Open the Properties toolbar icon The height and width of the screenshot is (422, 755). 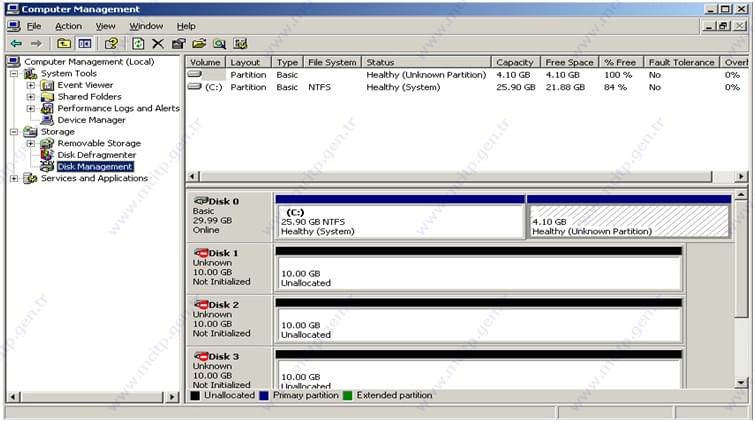pyautogui.click(x=178, y=44)
